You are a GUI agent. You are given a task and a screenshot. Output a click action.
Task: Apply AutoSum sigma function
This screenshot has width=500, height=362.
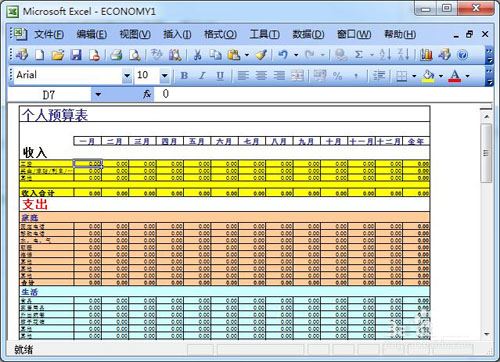click(359, 55)
